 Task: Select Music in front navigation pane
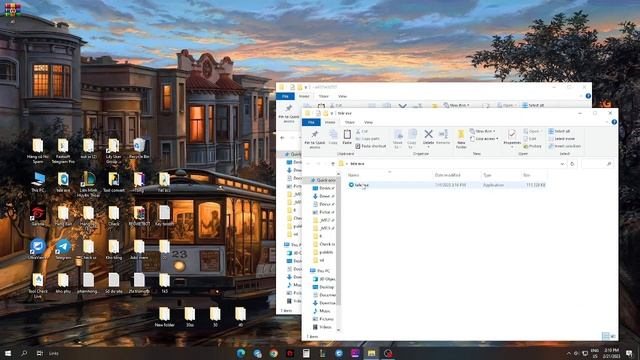pyautogui.click(x=321, y=311)
